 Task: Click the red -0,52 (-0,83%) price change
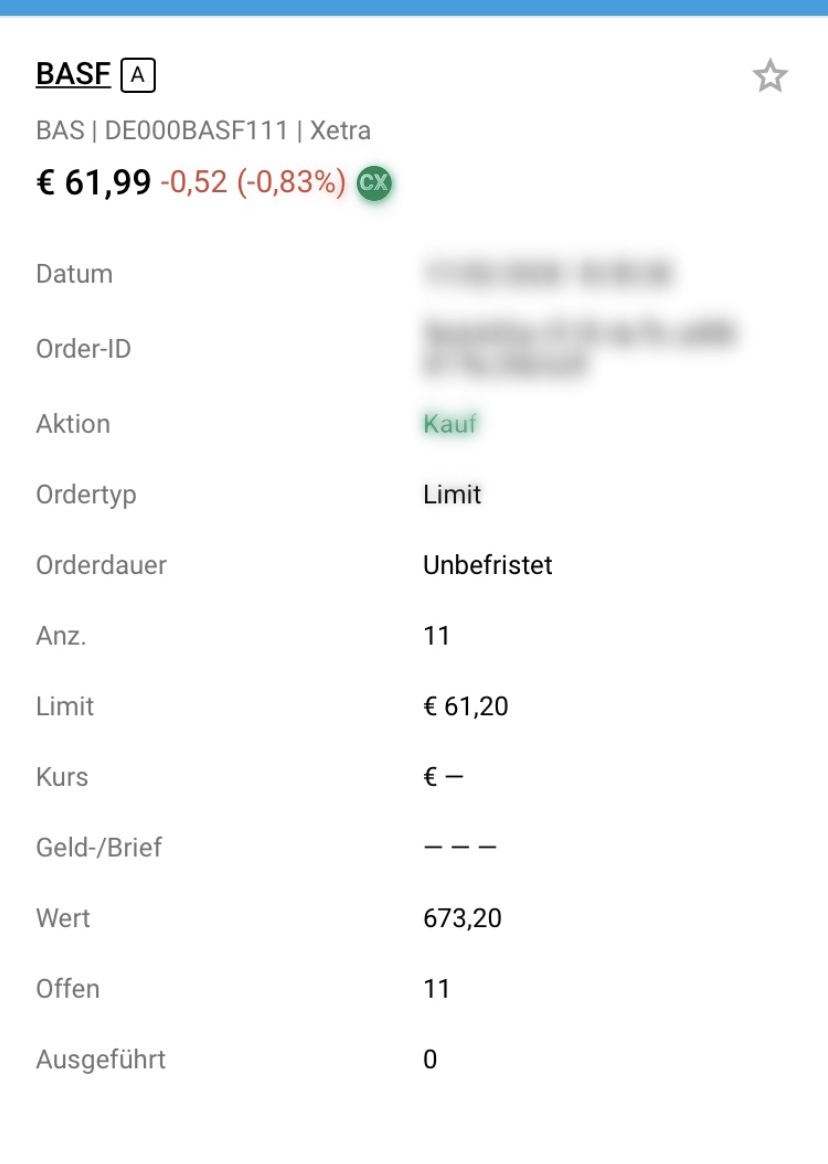tap(253, 183)
